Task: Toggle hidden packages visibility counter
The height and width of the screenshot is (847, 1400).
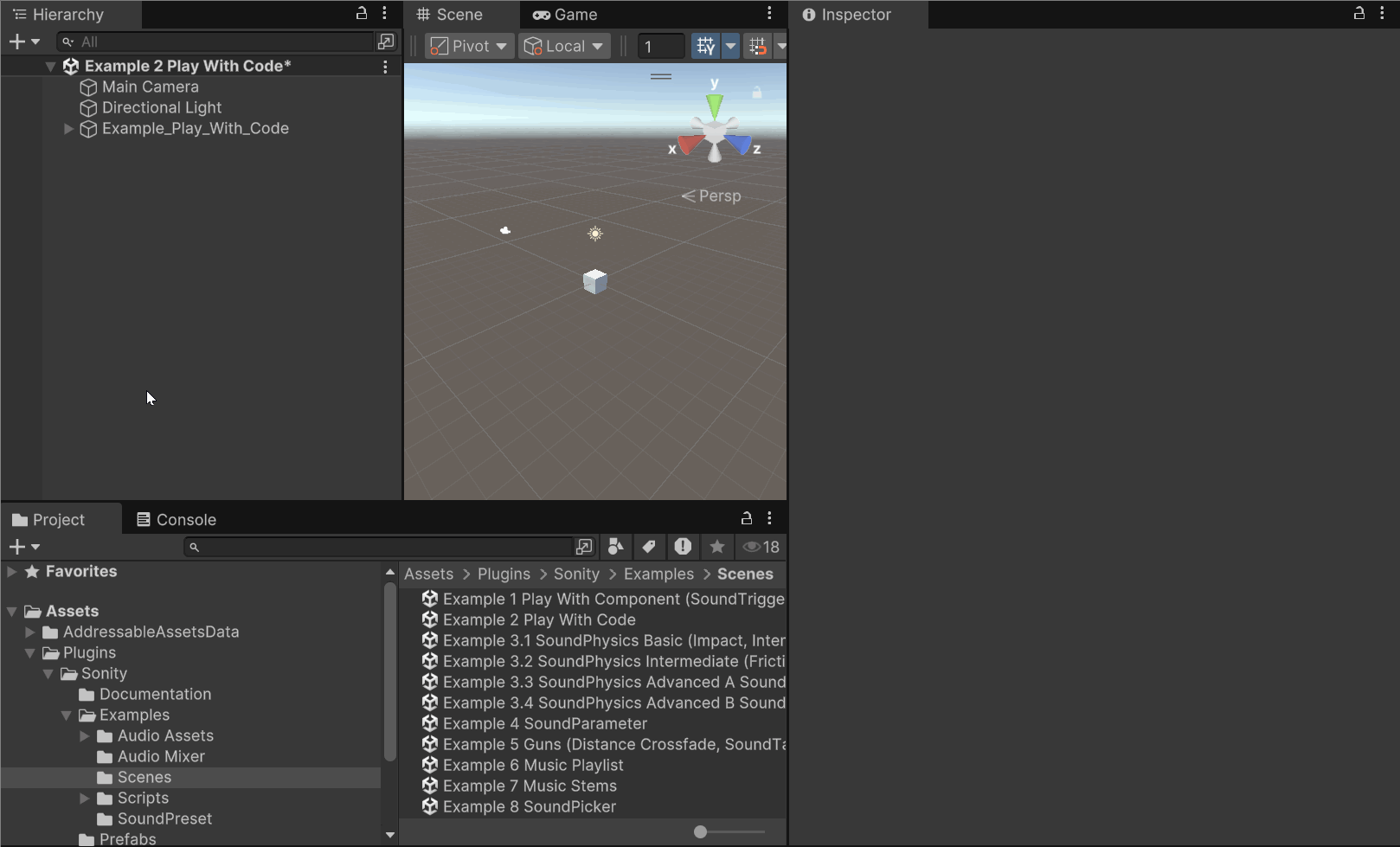Action: click(761, 547)
